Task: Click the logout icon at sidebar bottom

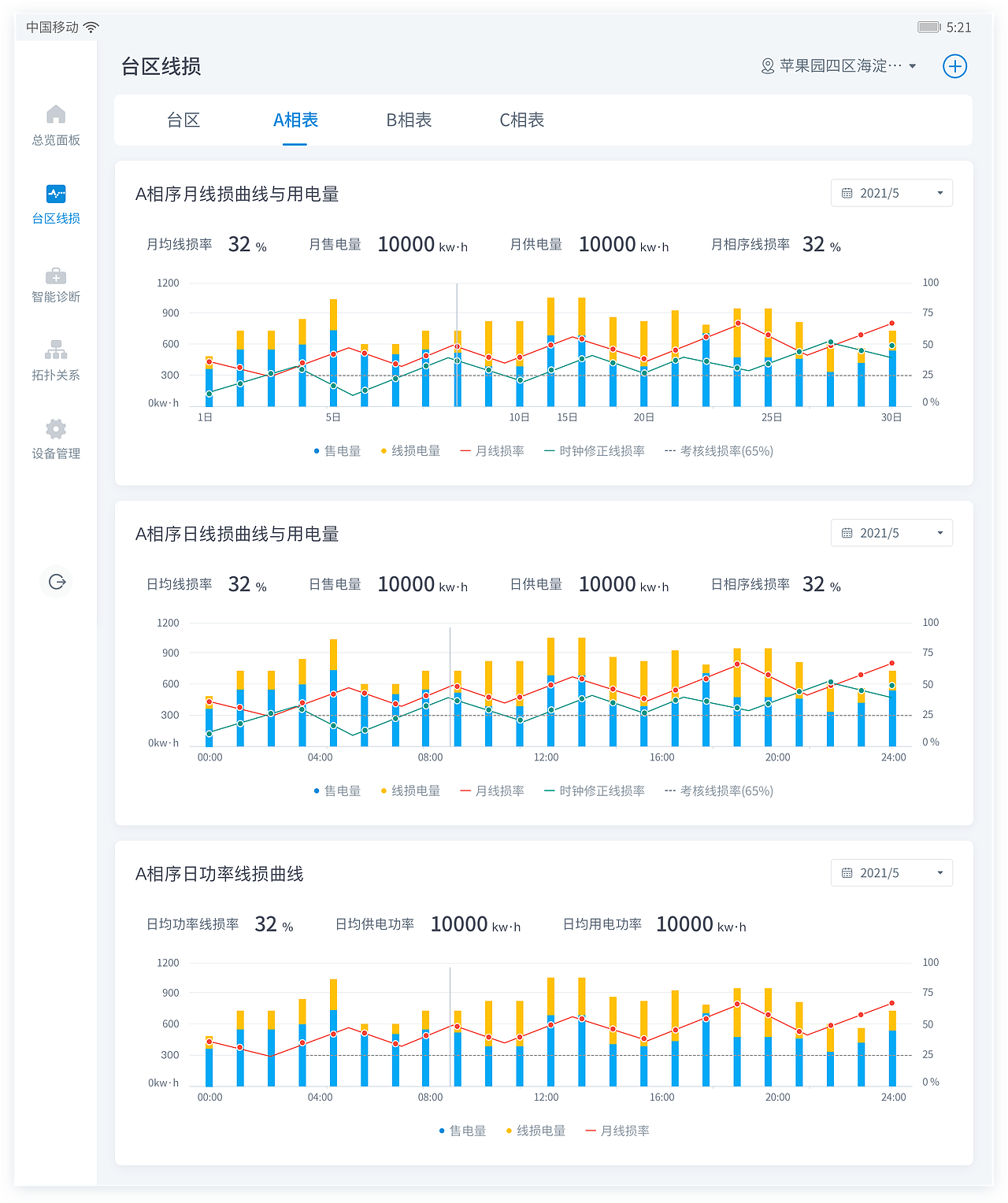Action: click(55, 583)
